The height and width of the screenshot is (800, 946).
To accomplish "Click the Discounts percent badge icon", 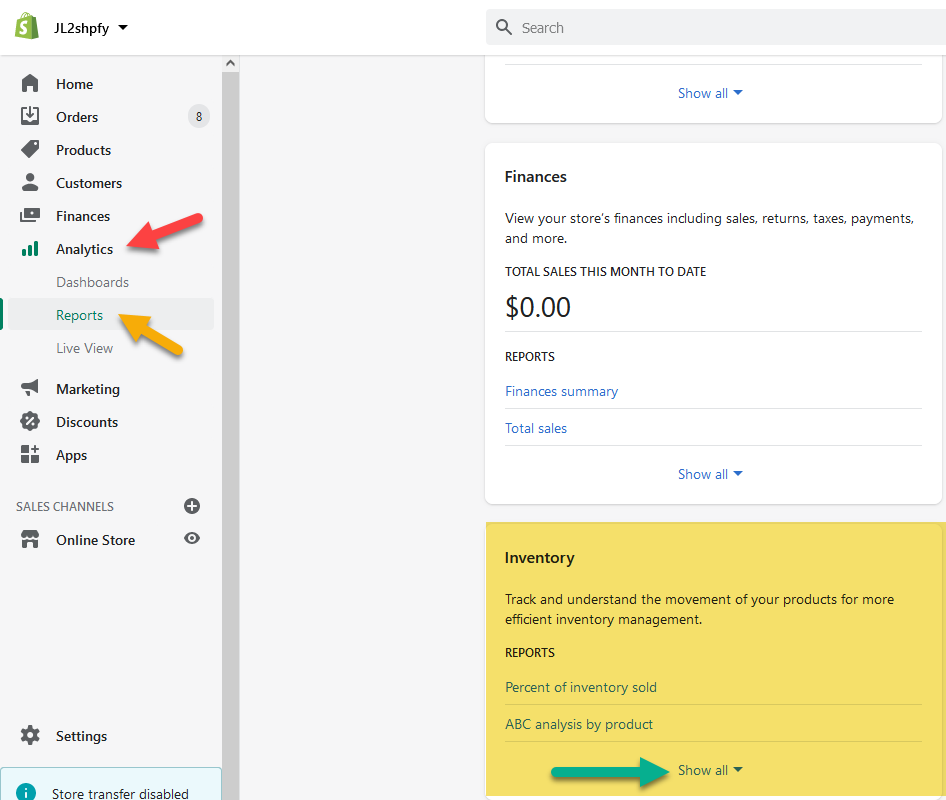I will tap(30, 421).
